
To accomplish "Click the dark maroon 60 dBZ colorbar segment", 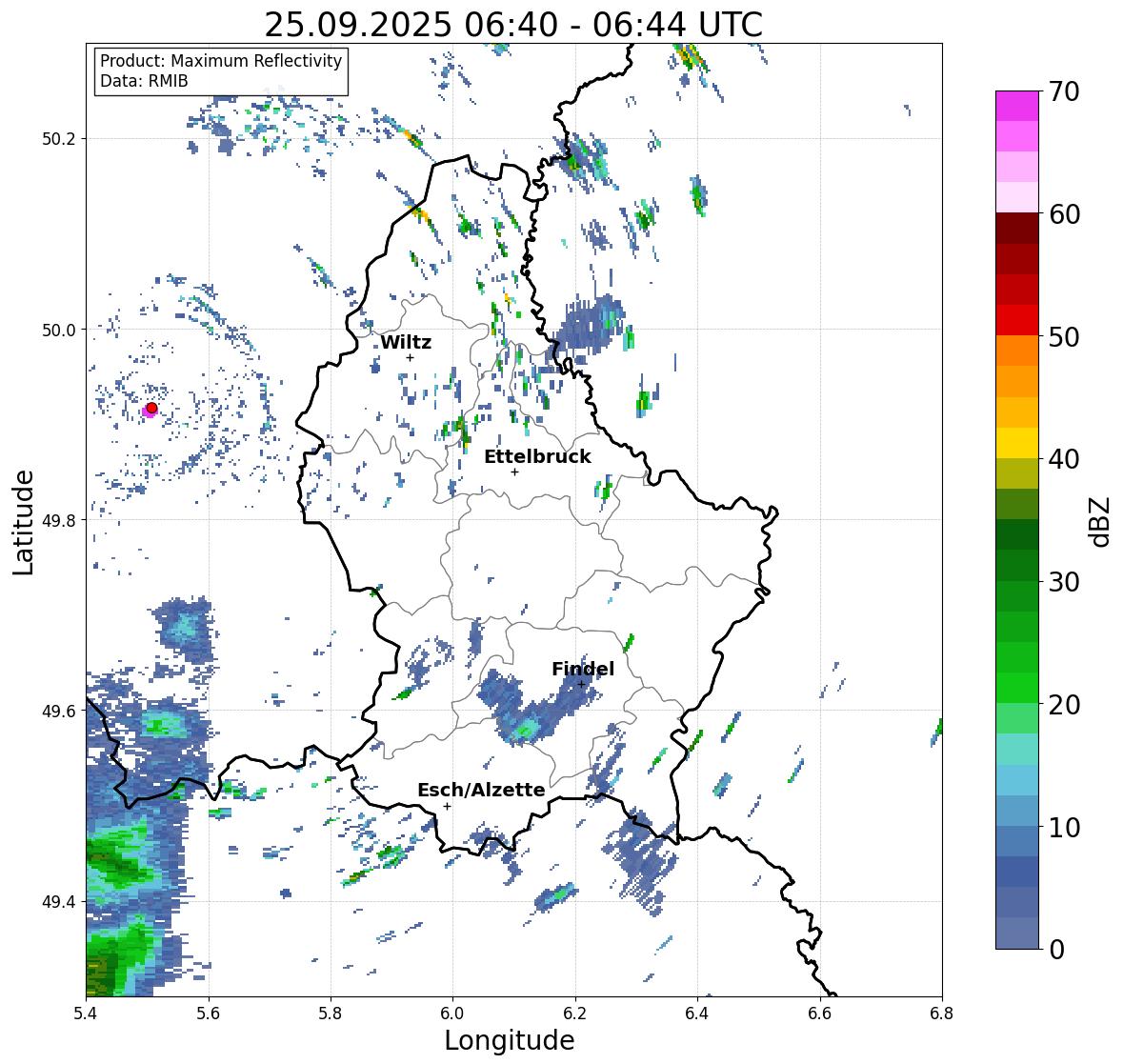I will tap(1017, 229).
